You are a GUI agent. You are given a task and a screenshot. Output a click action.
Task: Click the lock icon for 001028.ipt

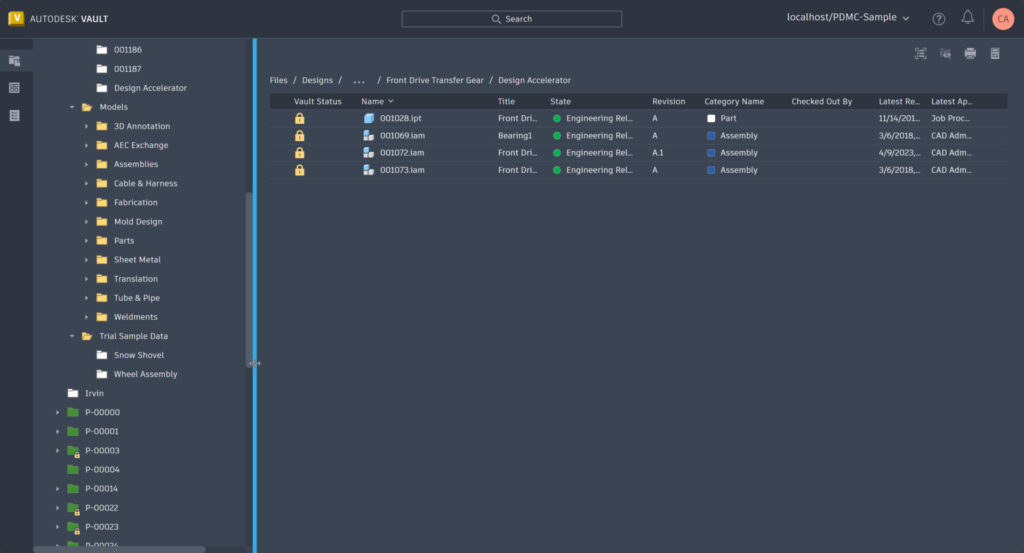(x=299, y=118)
